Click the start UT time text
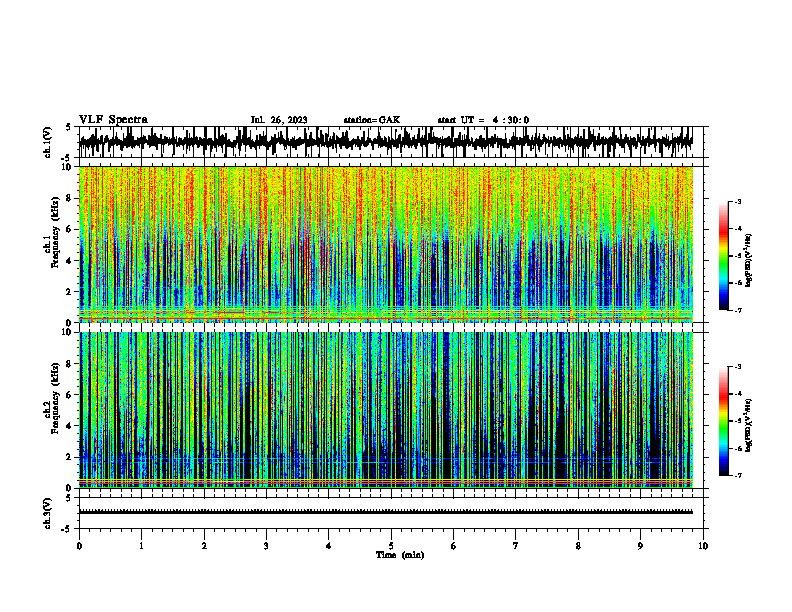This screenshot has width=792, height=612. coord(483,120)
